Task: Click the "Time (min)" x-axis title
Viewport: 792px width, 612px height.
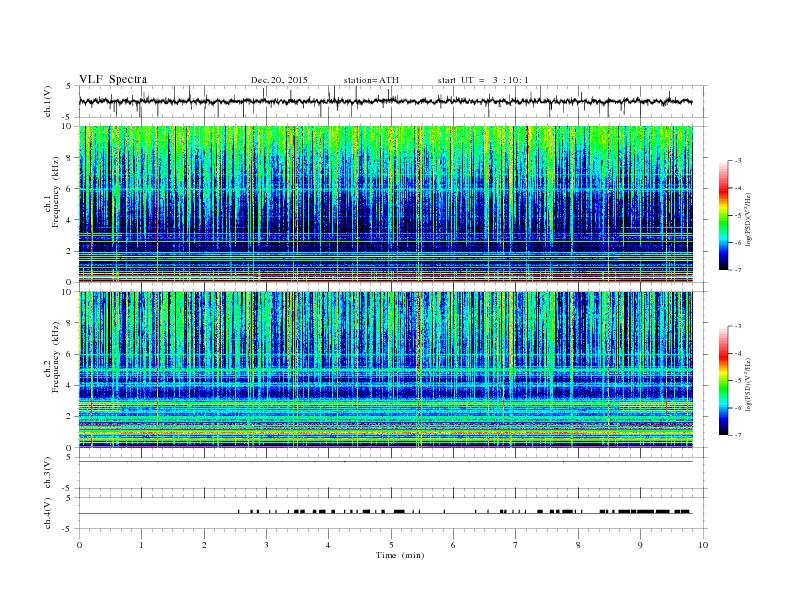Action: tap(400, 555)
